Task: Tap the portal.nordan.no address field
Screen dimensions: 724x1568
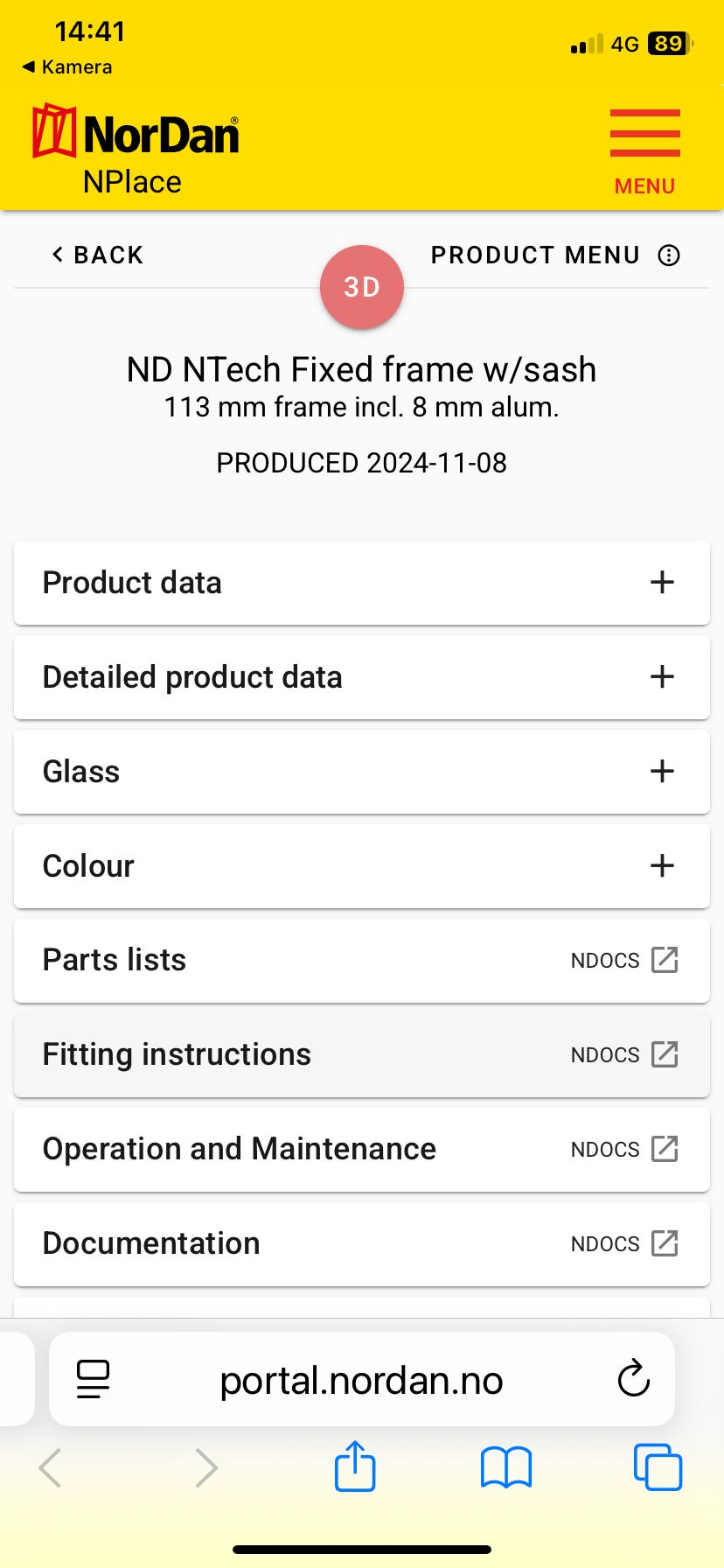Action: coord(361,1380)
